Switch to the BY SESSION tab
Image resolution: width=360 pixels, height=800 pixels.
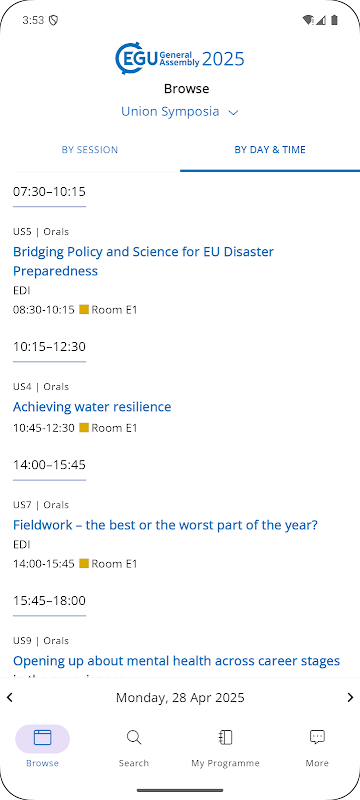tap(90, 150)
